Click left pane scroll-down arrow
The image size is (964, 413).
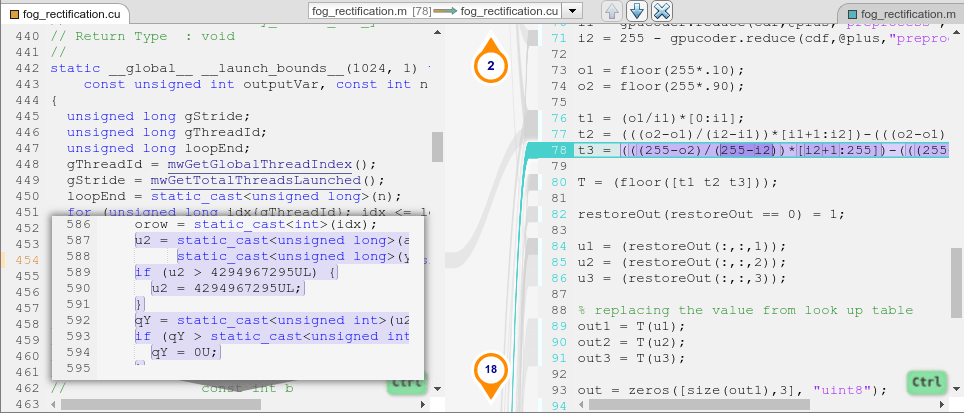[x=437, y=389]
